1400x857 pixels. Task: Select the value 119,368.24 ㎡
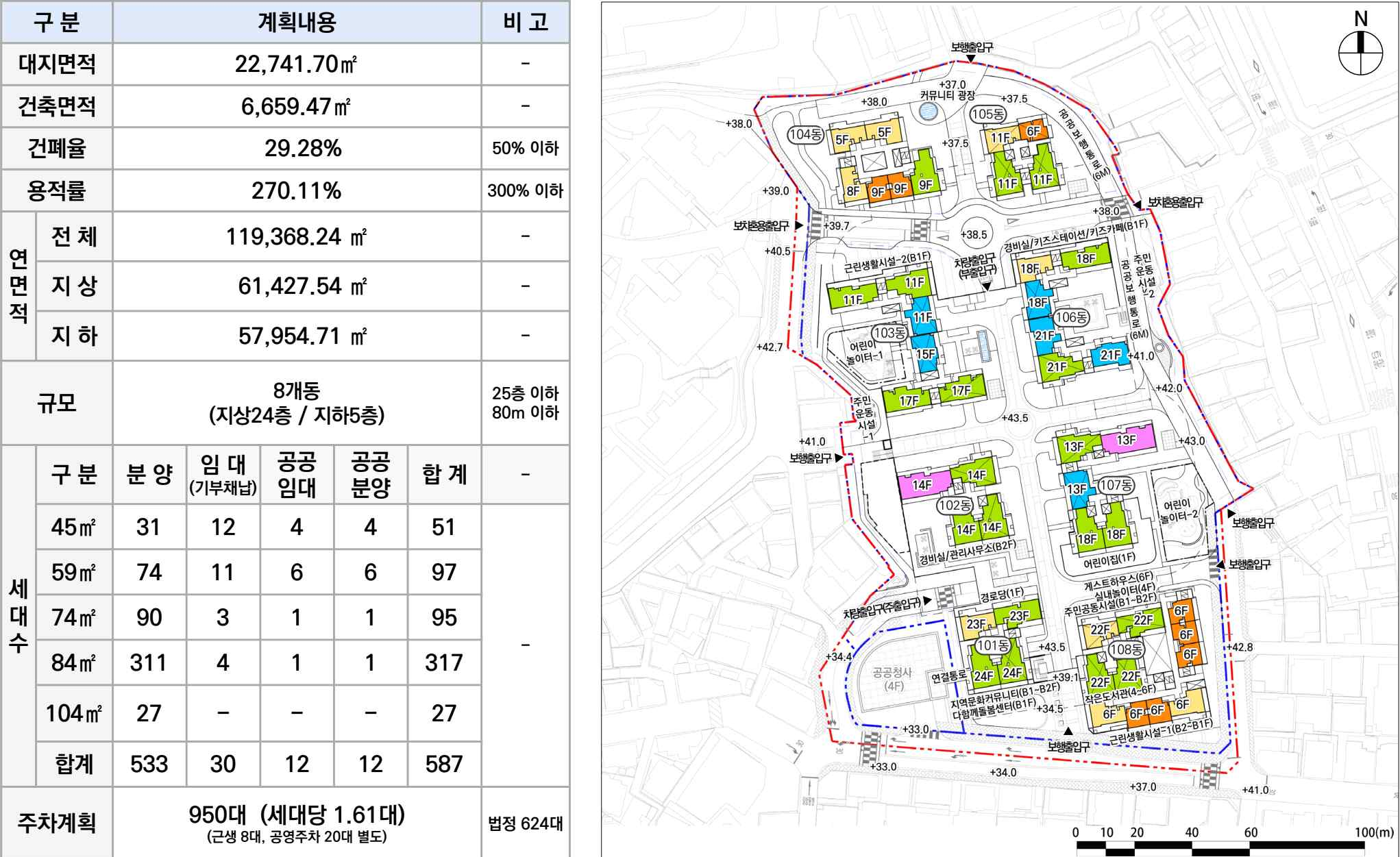click(297, 236)
